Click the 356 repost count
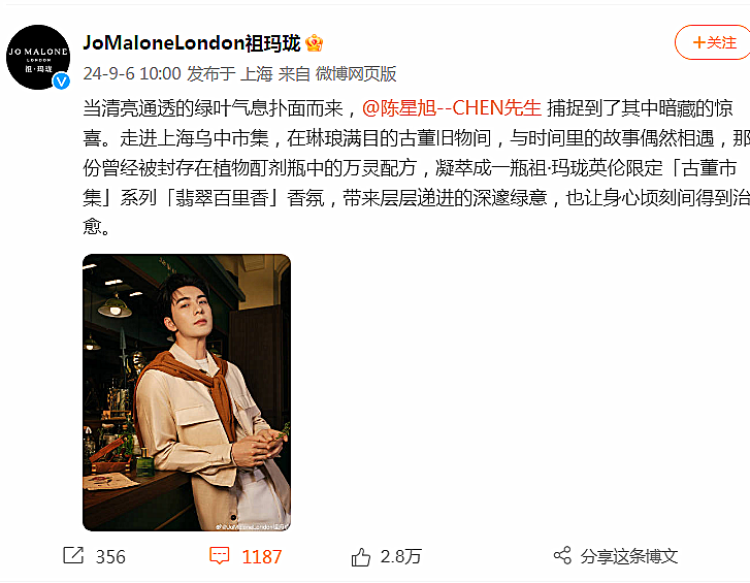 click(x=110, y=557)
